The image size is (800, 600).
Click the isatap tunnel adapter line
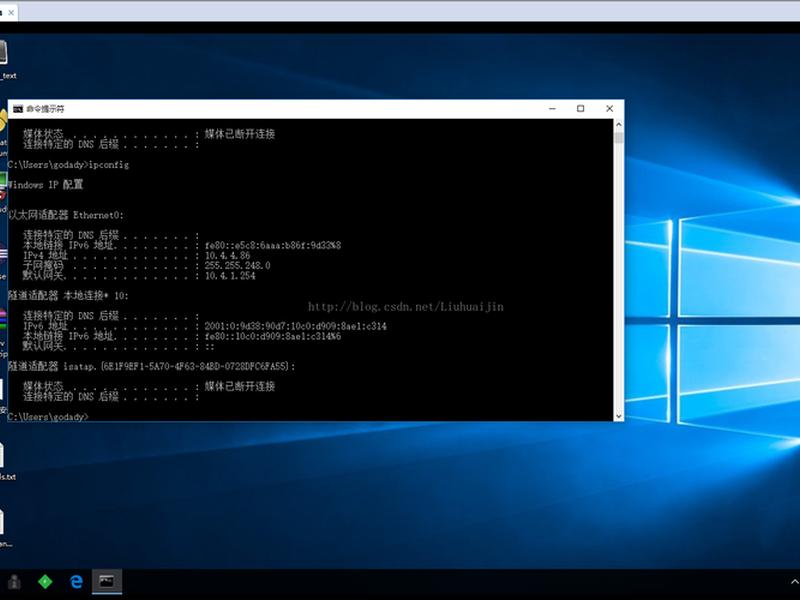(152, 366)
